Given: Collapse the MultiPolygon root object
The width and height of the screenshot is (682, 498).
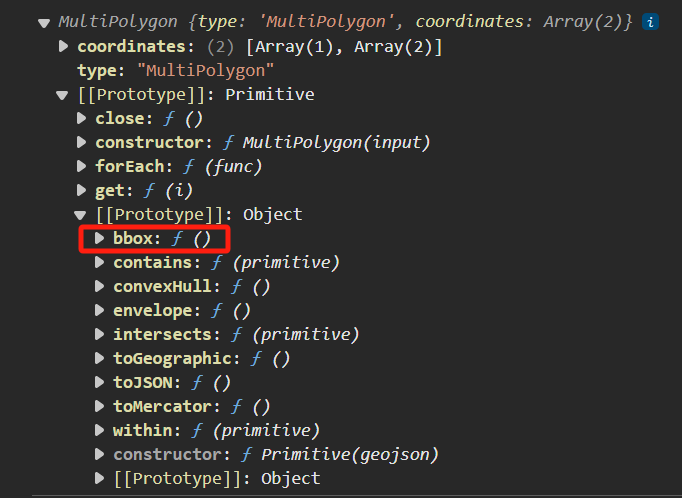Looking at the screenshot, I should [x=44, y=23].
